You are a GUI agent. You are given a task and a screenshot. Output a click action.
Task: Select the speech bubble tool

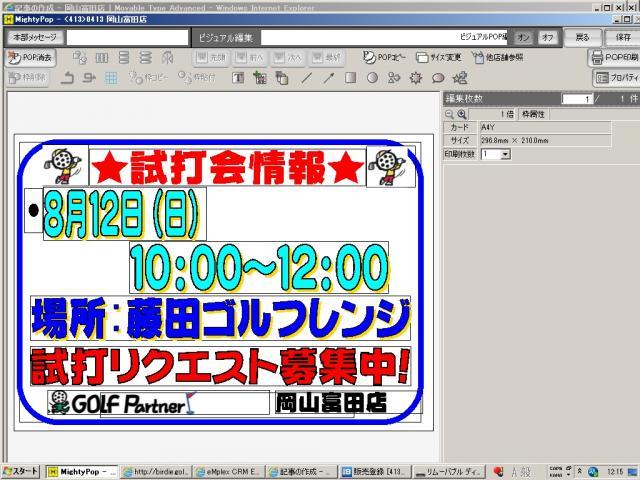[x=438, y=78]
